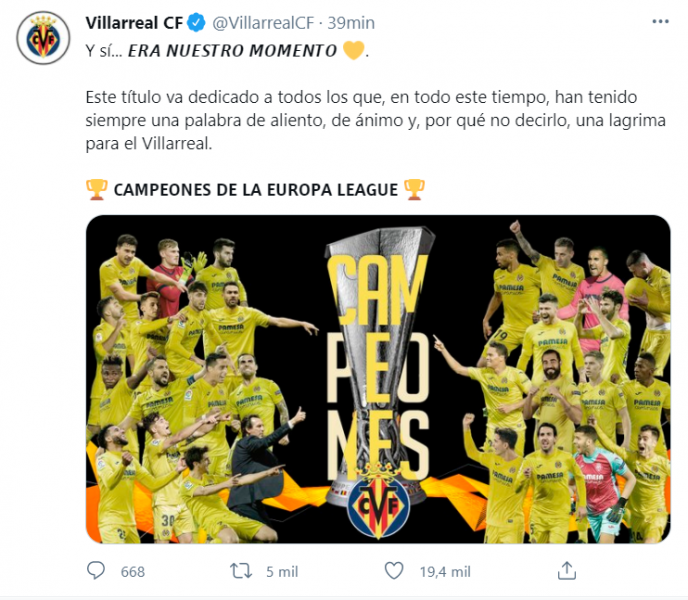Click the yellow heart emoji
The height and width of the screenshot is (600, 688).
click(x=353, y=50)
